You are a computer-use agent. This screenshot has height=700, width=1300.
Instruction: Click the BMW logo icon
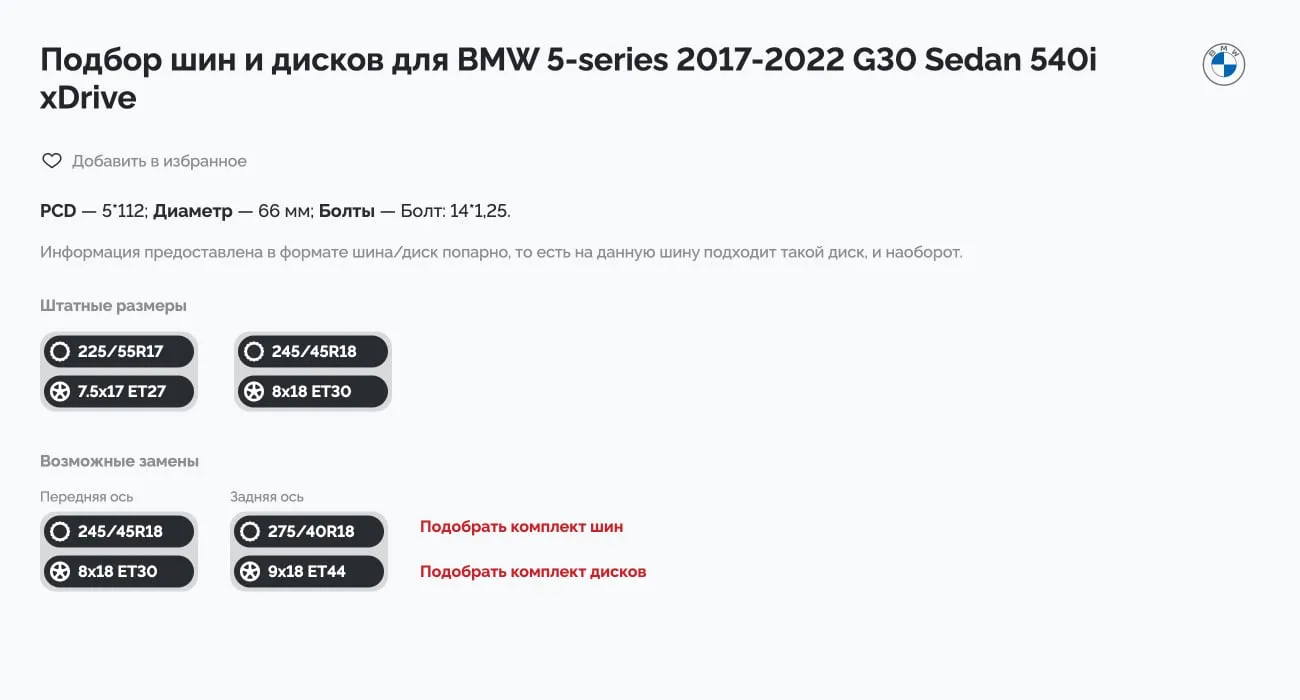pyautogui.click(x=1223, y=65)
